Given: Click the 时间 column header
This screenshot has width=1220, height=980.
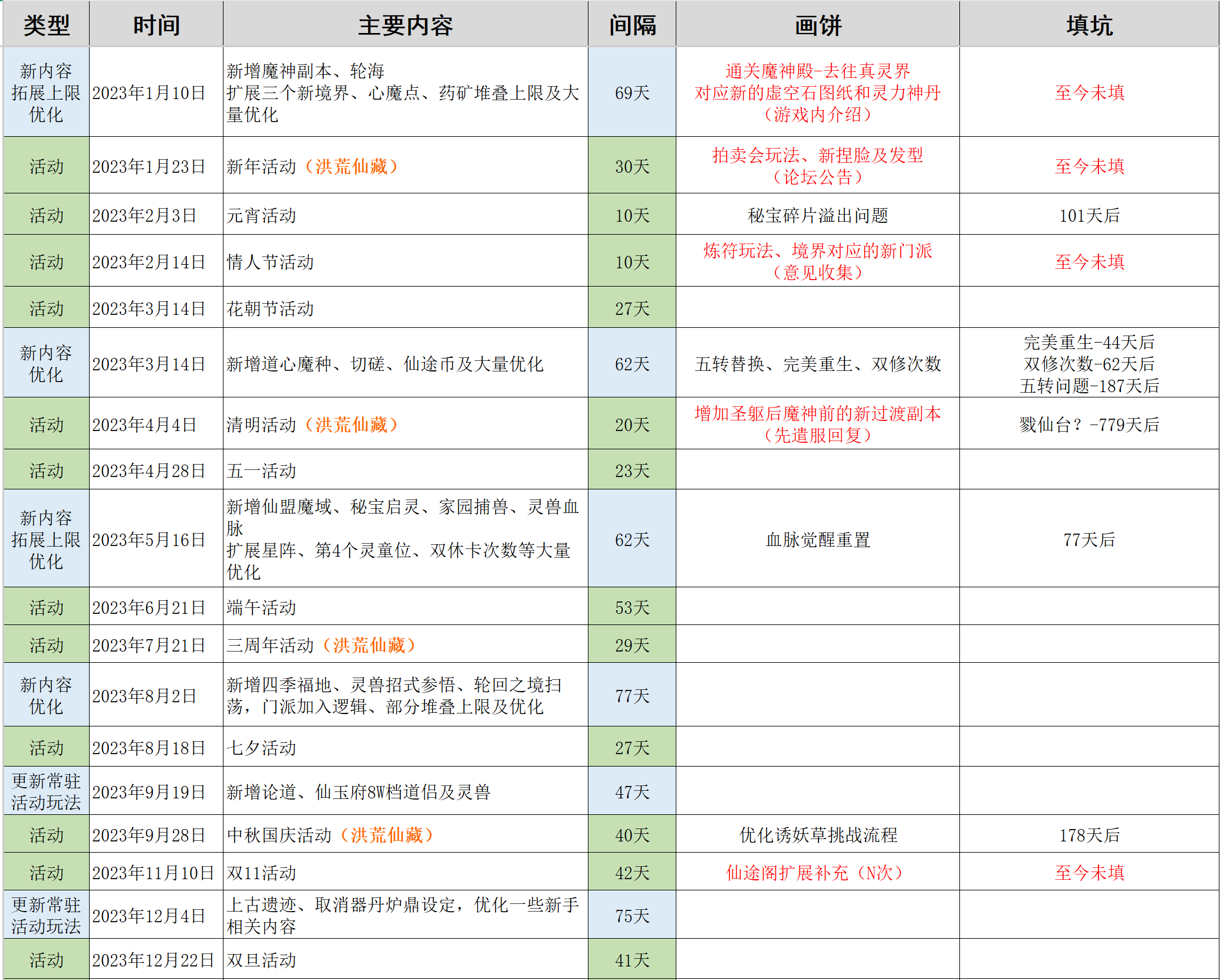Looking at the screenshot, I should coord(156,24).
